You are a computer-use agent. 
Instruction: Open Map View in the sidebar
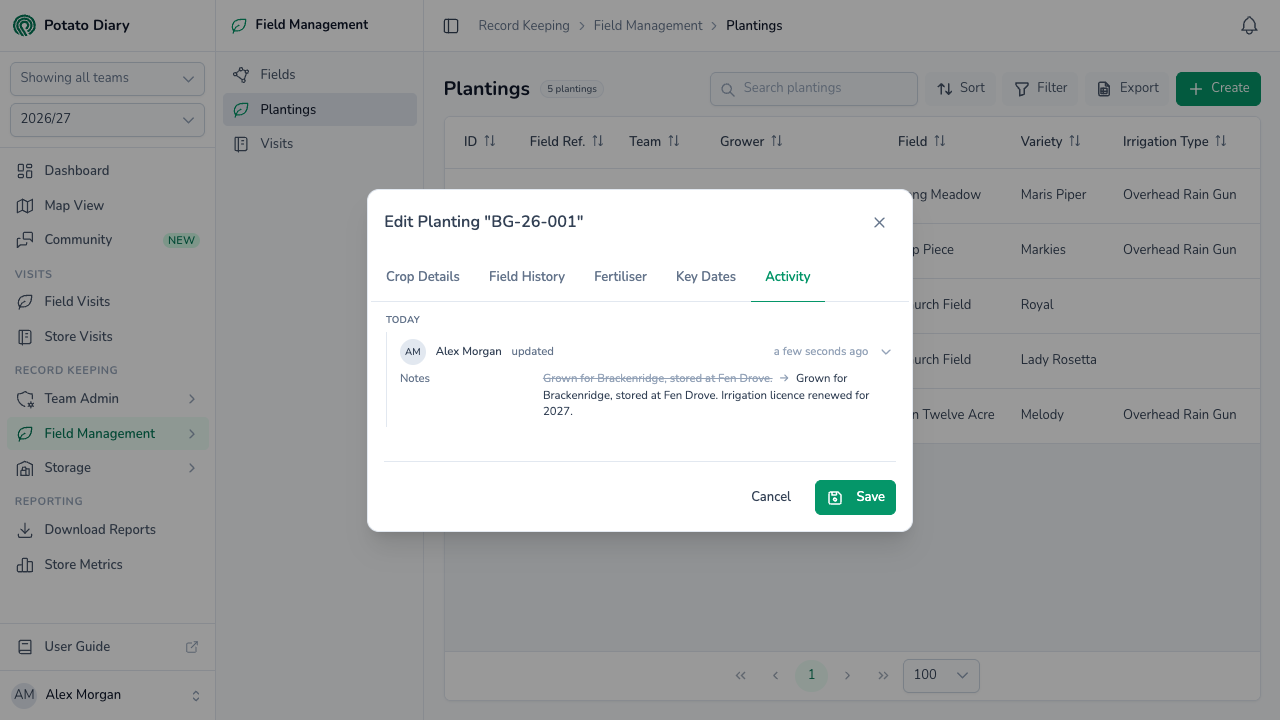[x=108, y=205]
